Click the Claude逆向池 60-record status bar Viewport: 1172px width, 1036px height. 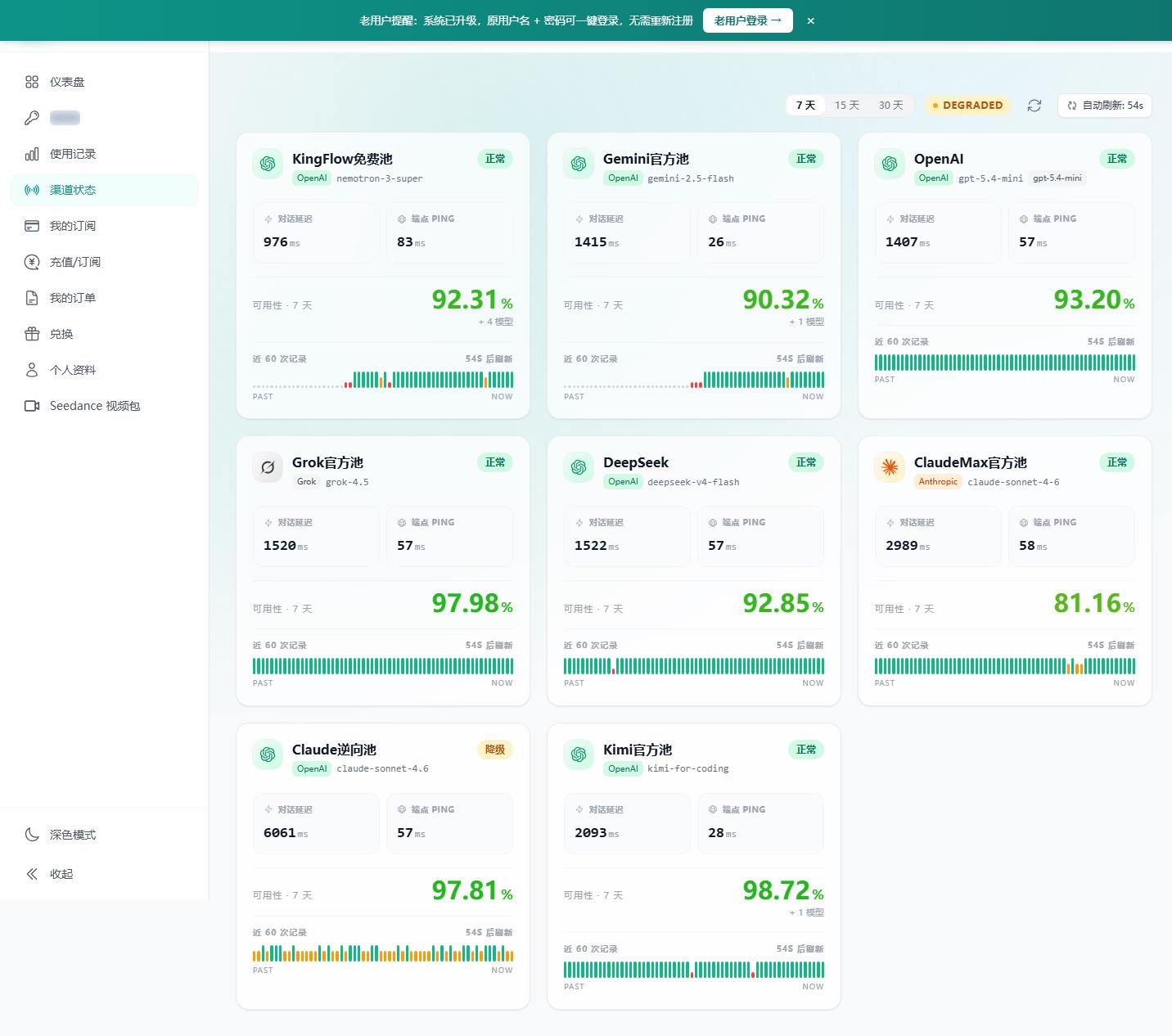tap(383, 953)
